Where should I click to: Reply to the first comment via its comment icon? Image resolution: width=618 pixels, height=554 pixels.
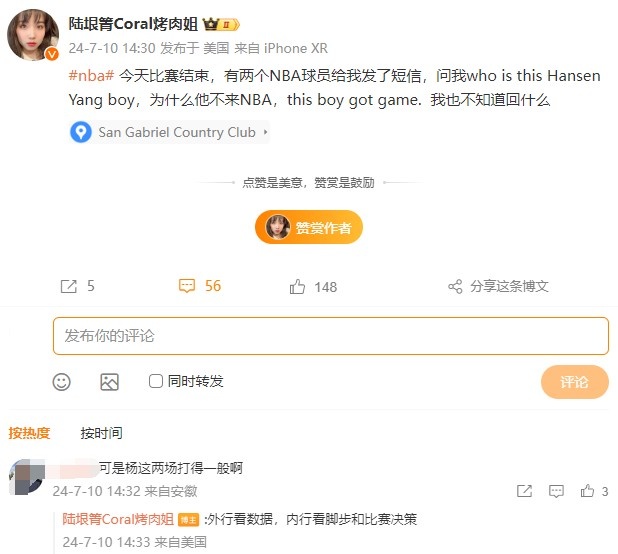[x=556, y=491]
